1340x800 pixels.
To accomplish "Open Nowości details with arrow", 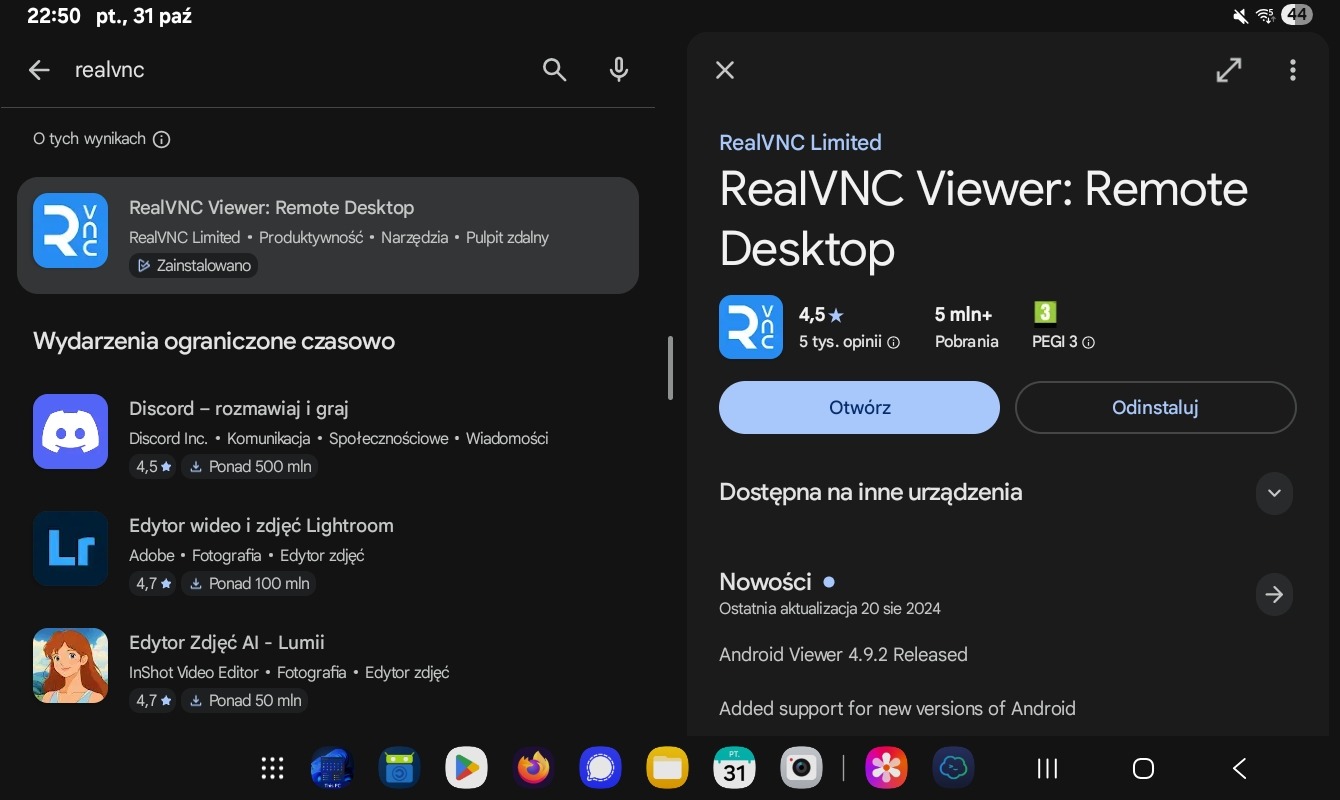I will coord(1273,595).
